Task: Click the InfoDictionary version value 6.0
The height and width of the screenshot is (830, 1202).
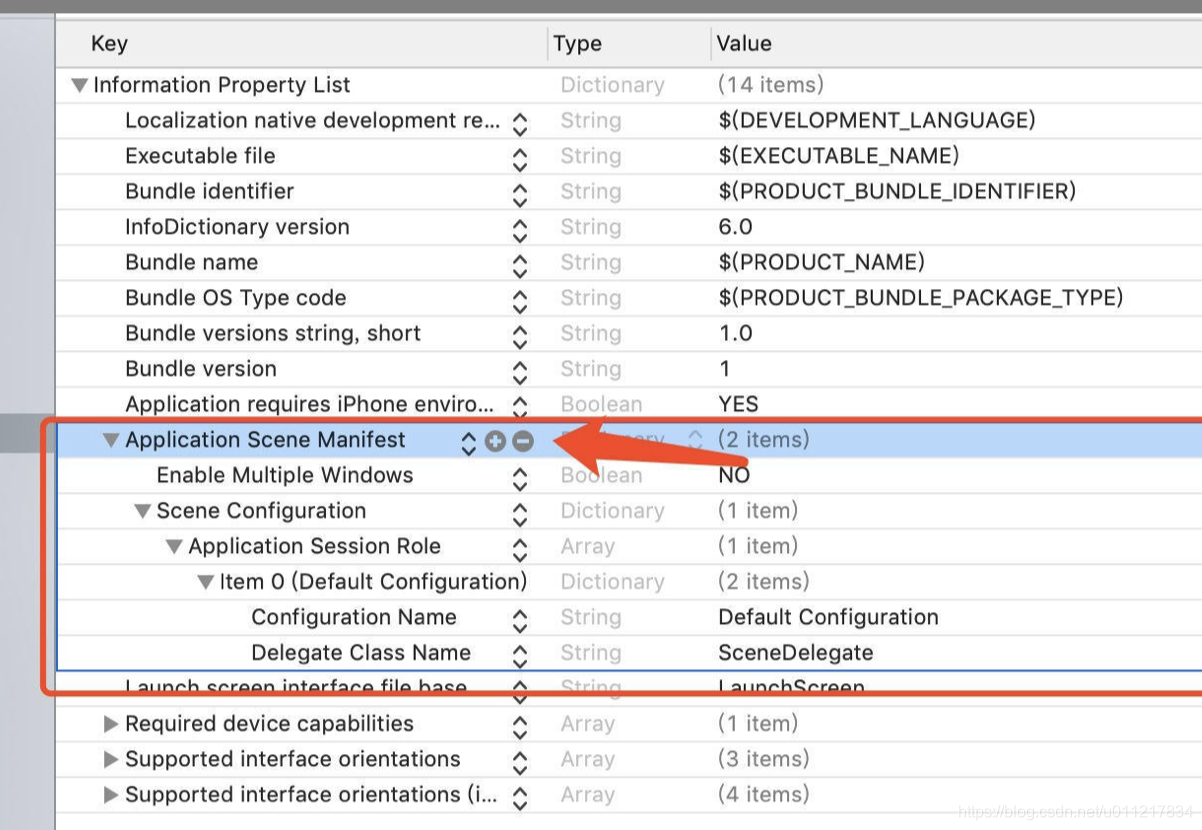Action: coord(735,227)
